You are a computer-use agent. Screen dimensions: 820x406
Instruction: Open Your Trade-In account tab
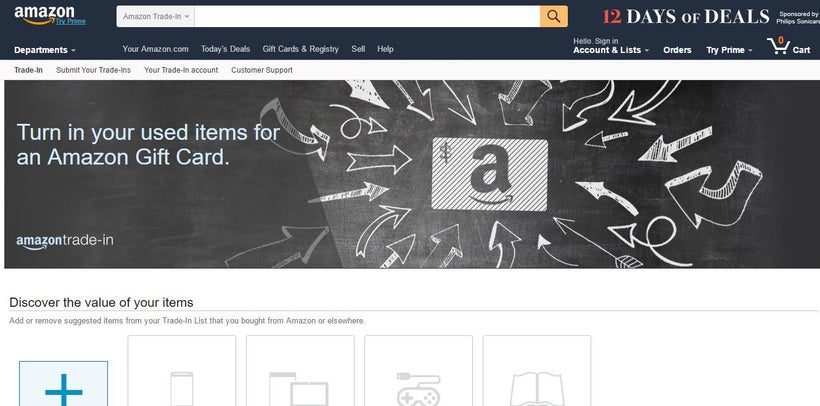181,70
